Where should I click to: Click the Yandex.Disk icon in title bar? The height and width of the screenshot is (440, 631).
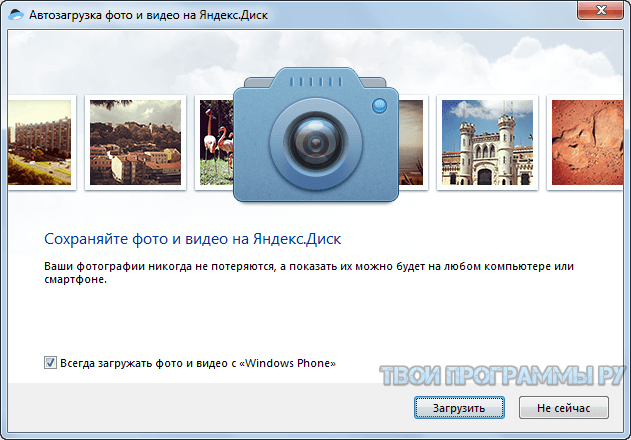click(16, 15)
